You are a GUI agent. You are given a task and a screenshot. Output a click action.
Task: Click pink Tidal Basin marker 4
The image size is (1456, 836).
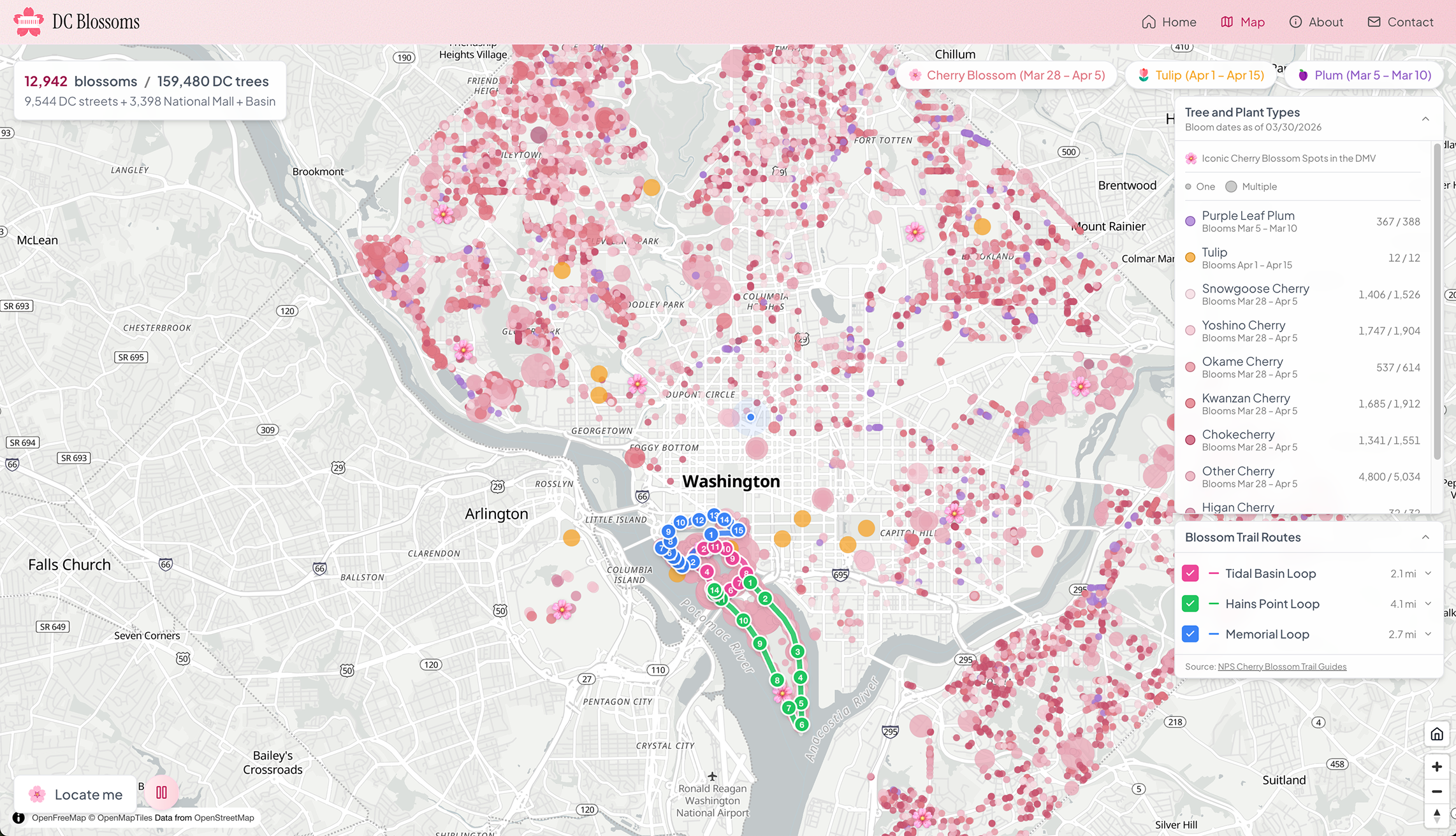pos(707,572)
